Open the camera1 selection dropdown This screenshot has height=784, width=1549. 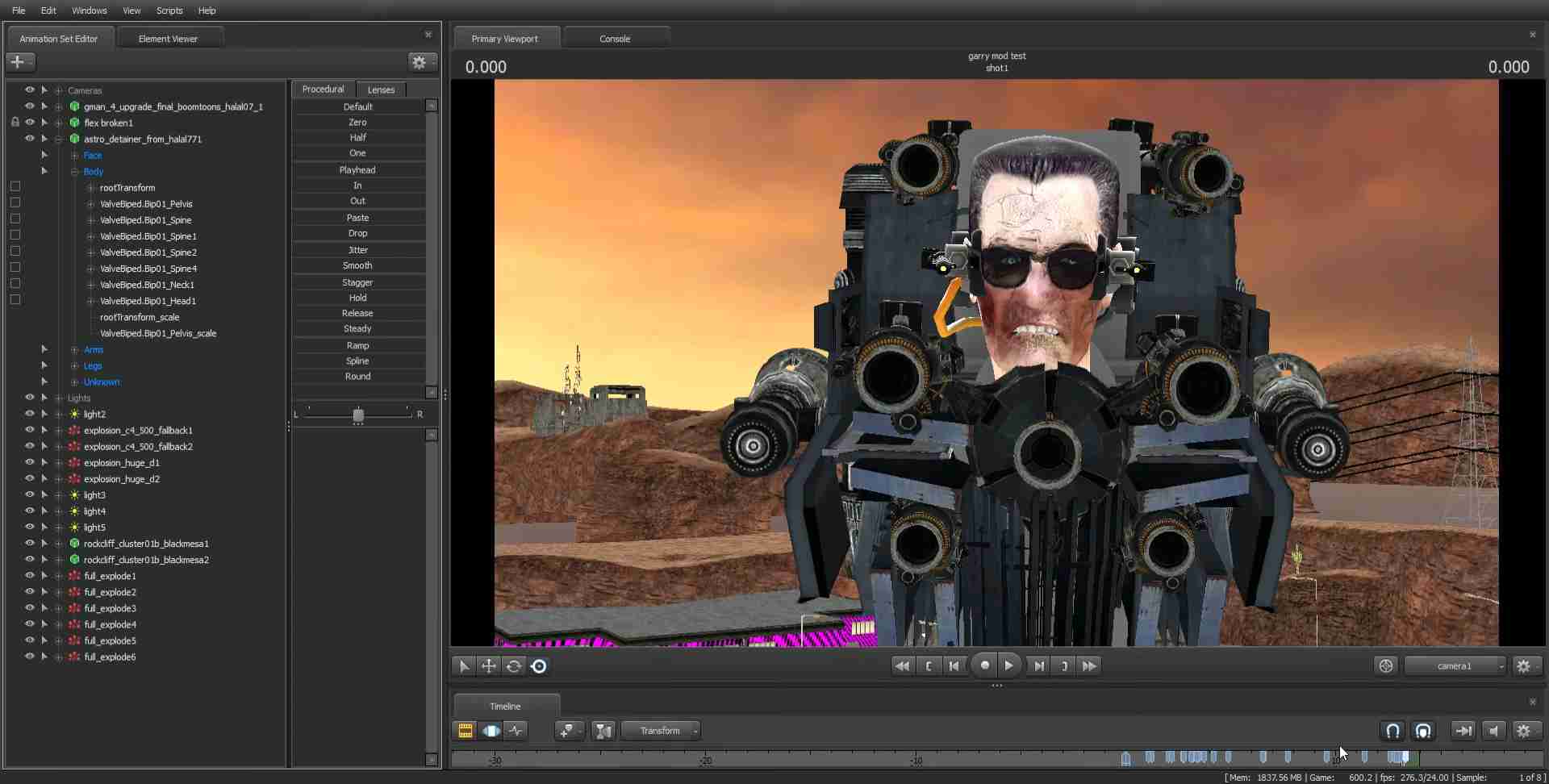[x=1455, y=666]
